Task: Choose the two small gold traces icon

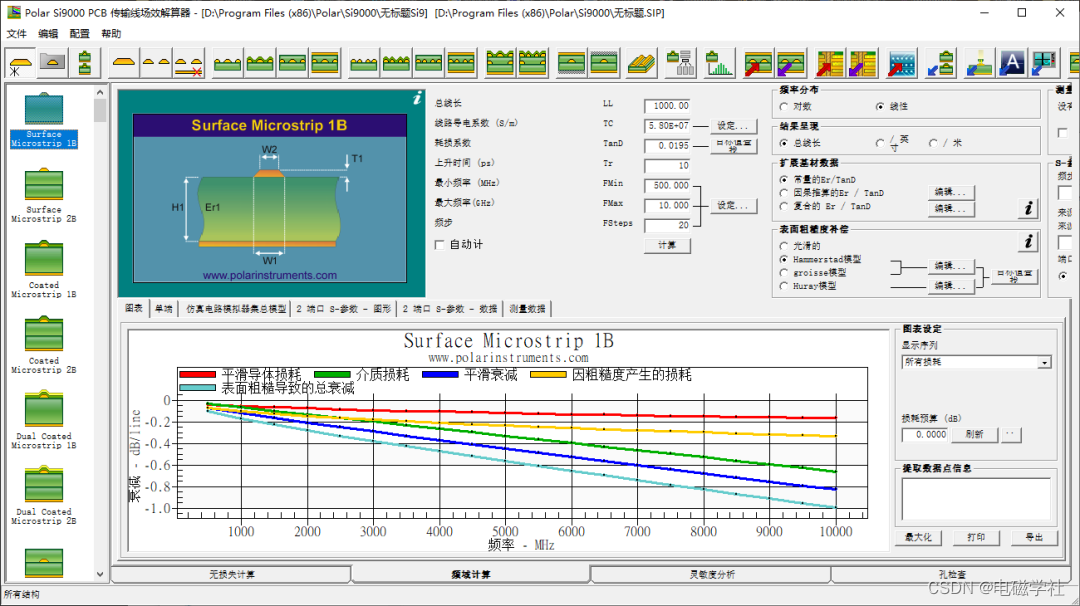Action: pos(156,63)
